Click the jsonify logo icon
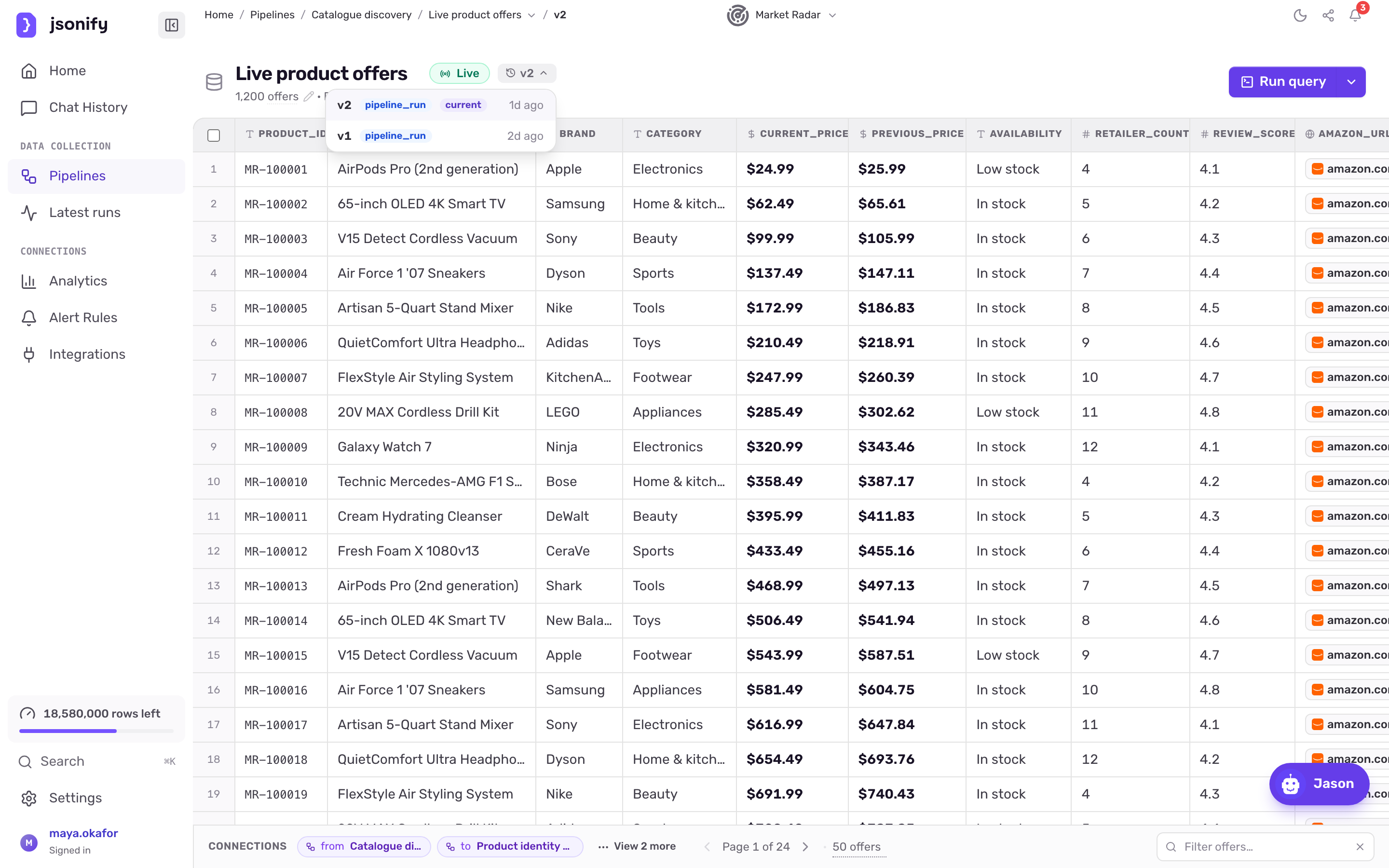 pos(27,25)
